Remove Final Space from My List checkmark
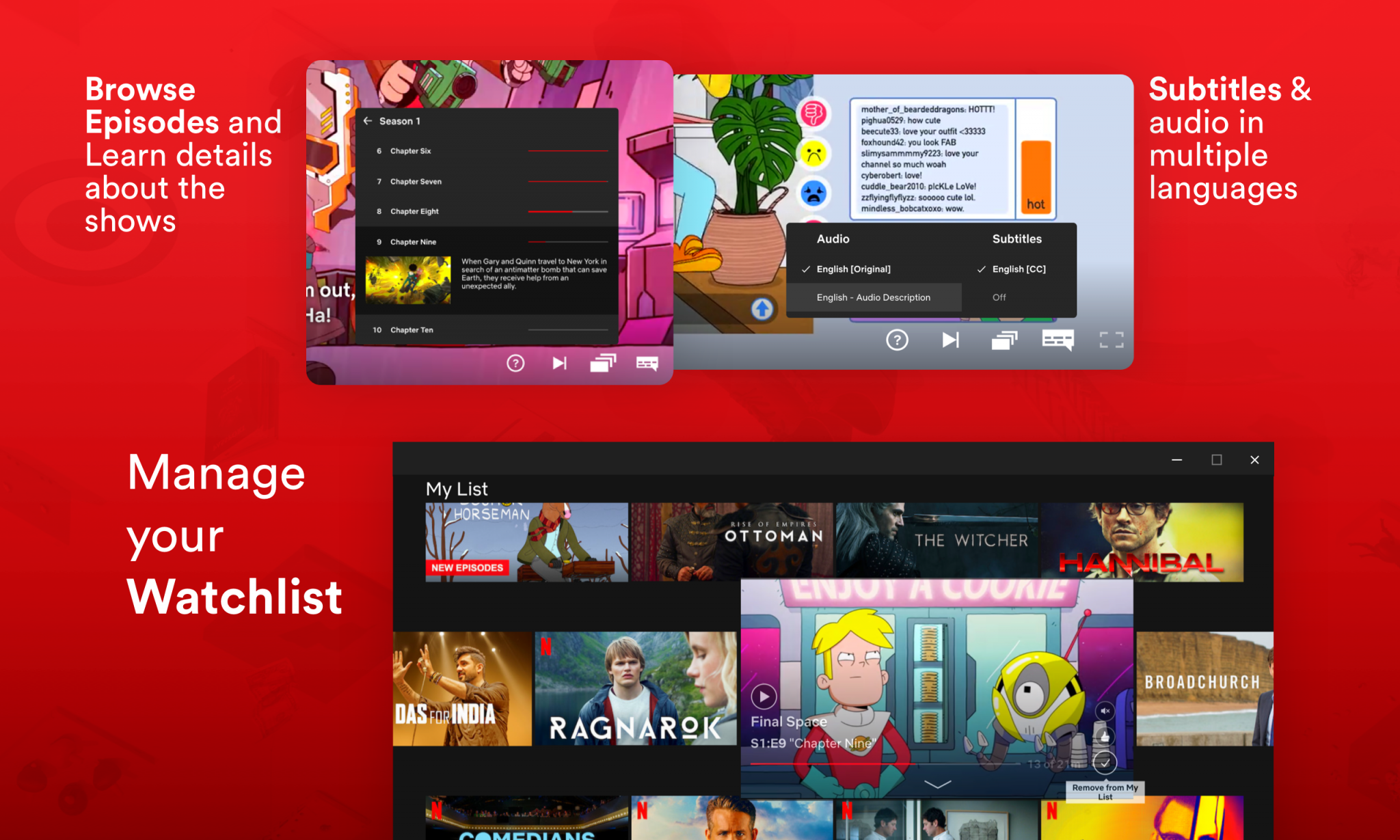Screen dimensions: 1400x840 (1105, 762)
